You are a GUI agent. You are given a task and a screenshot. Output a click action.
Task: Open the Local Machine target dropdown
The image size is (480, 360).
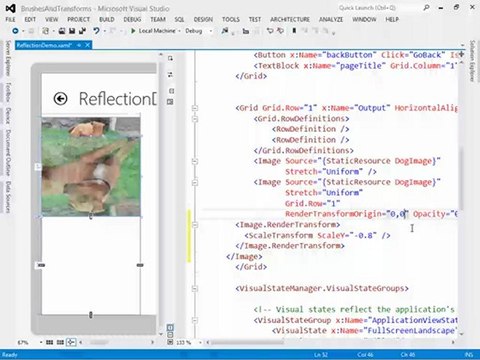point(179,31)
